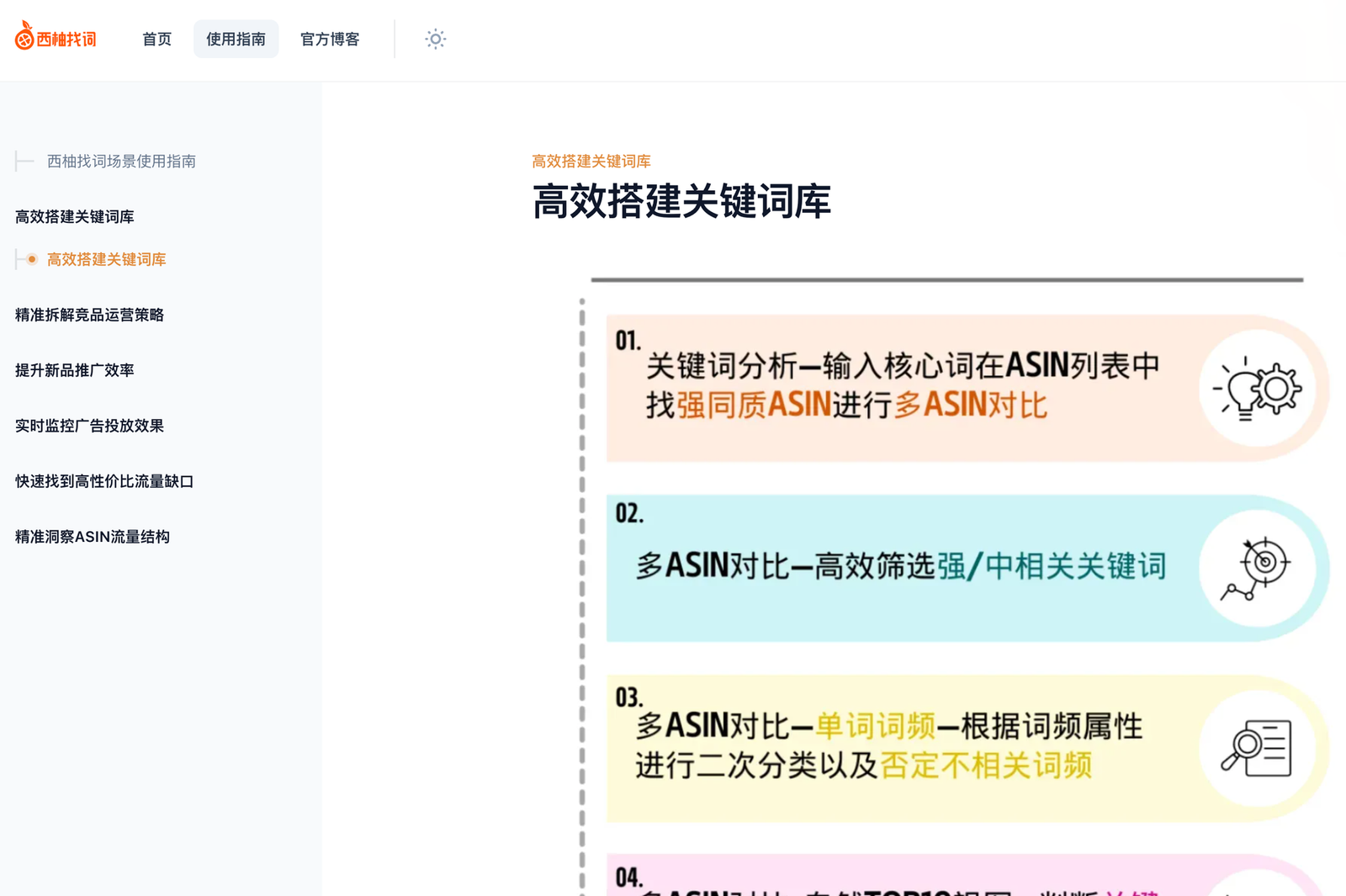The height and width of the screenshot is (896, 1346).
Task: Switch to the 首页 tab
Action: 156,39
